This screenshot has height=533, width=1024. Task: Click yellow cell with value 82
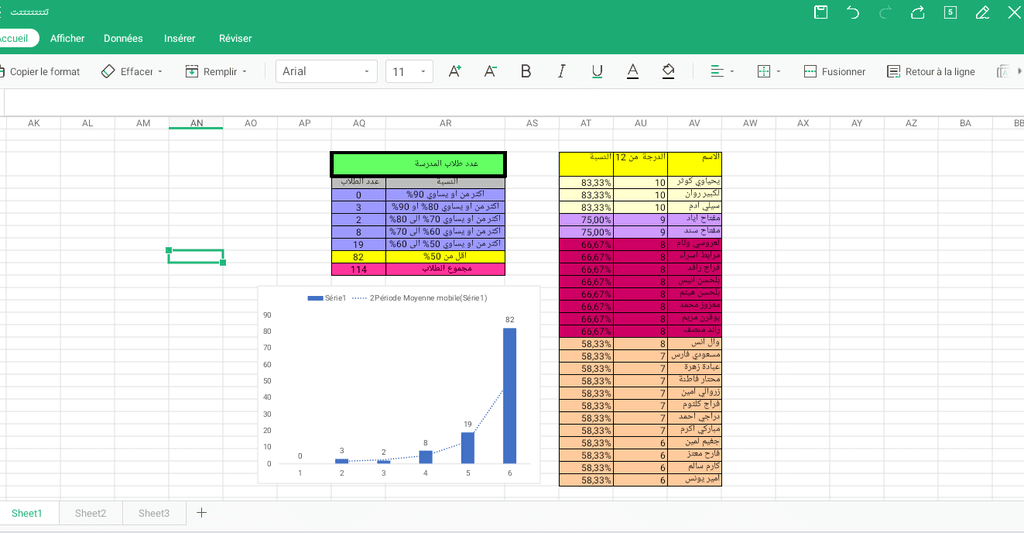pos(359,257)
